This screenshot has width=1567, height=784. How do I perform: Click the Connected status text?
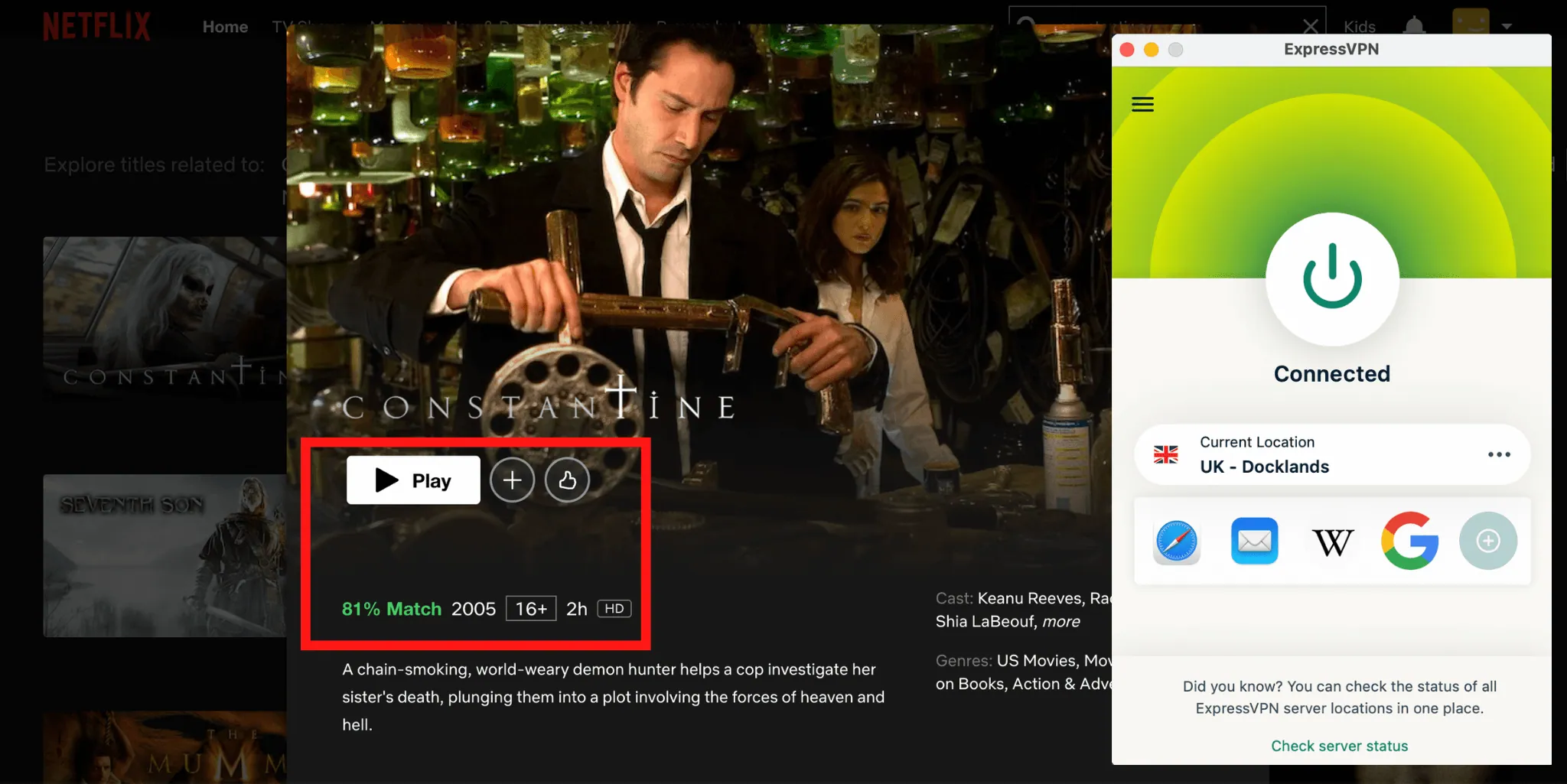[1332, 374]
